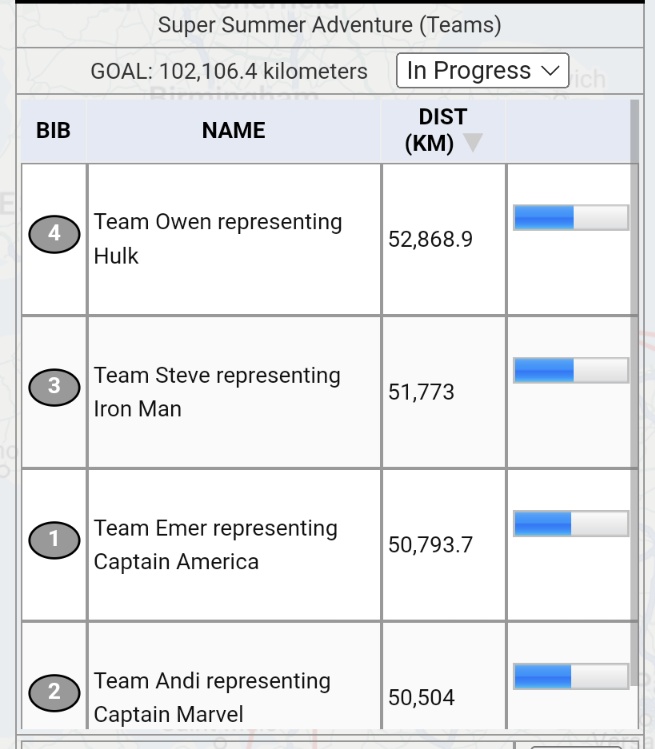The image size is (655, 749).
Task: Open the In Progress status dropdown
Action: point(482,71)
